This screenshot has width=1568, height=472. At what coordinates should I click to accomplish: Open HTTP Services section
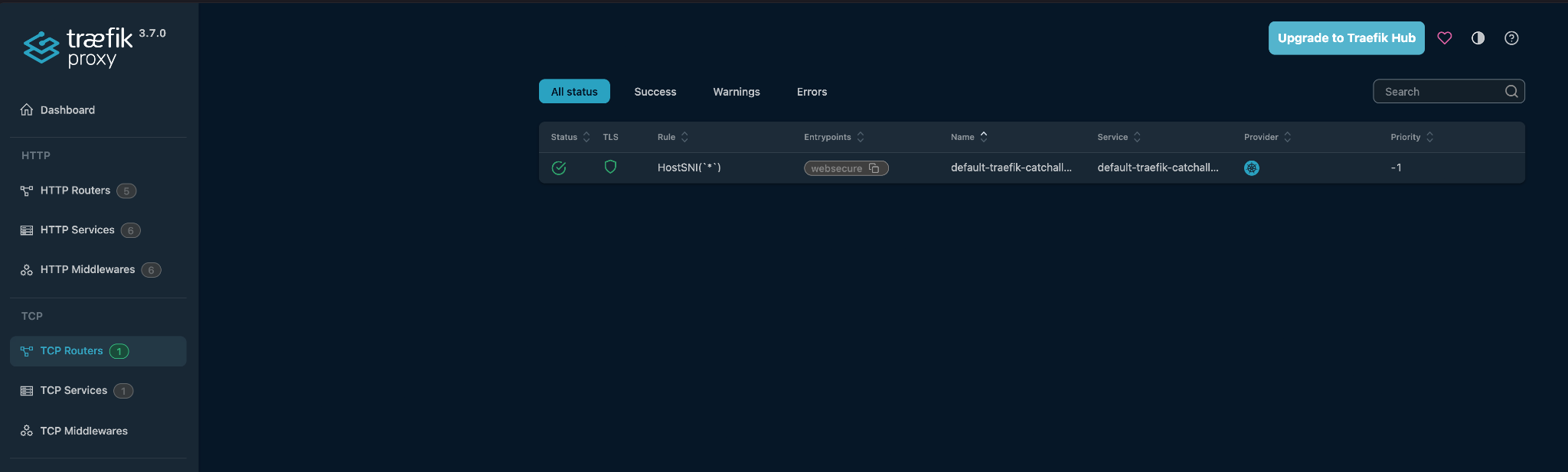pos(98,230)
